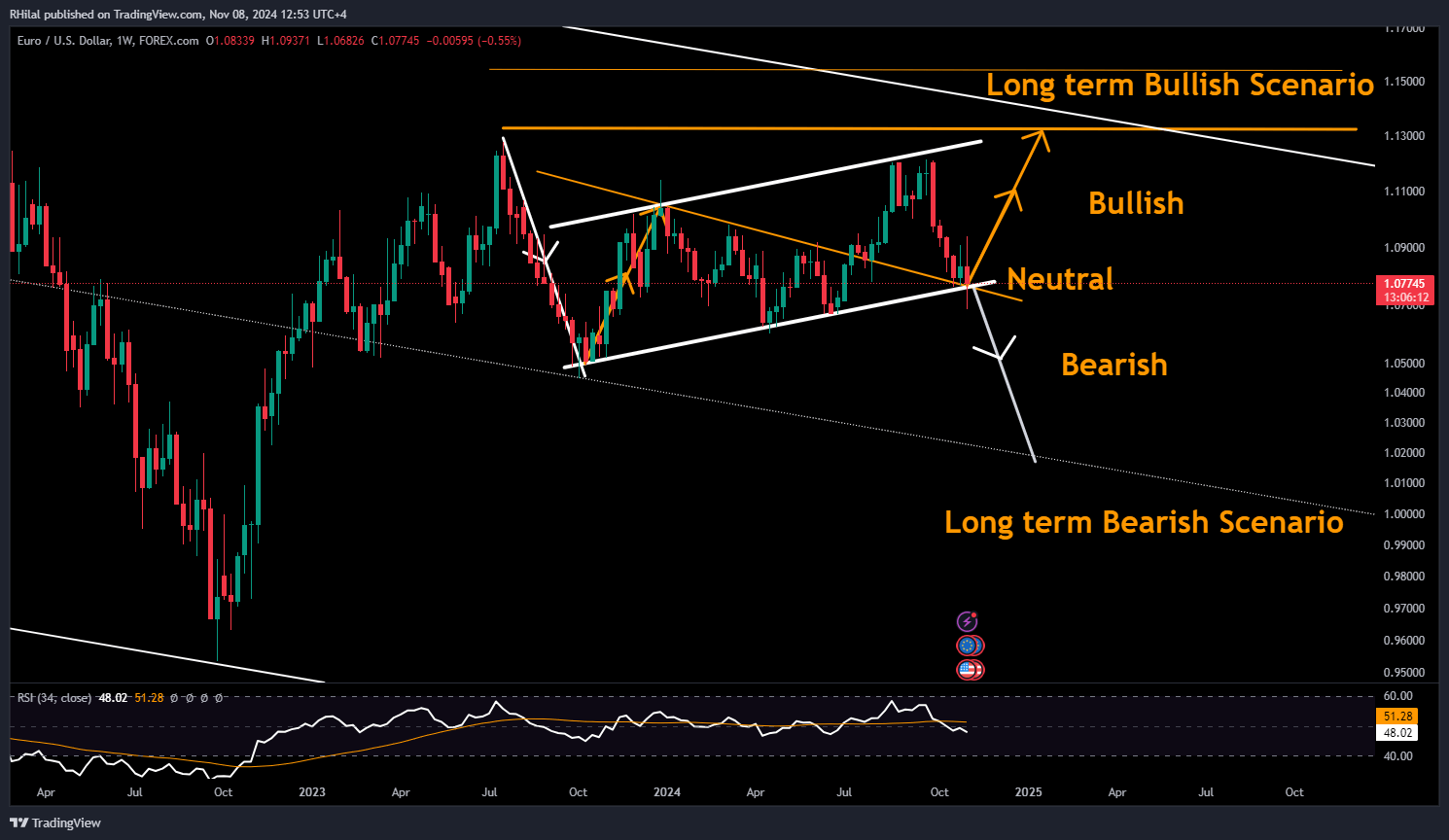Click the RSI (34, close) indicator legend

point(54,698)
